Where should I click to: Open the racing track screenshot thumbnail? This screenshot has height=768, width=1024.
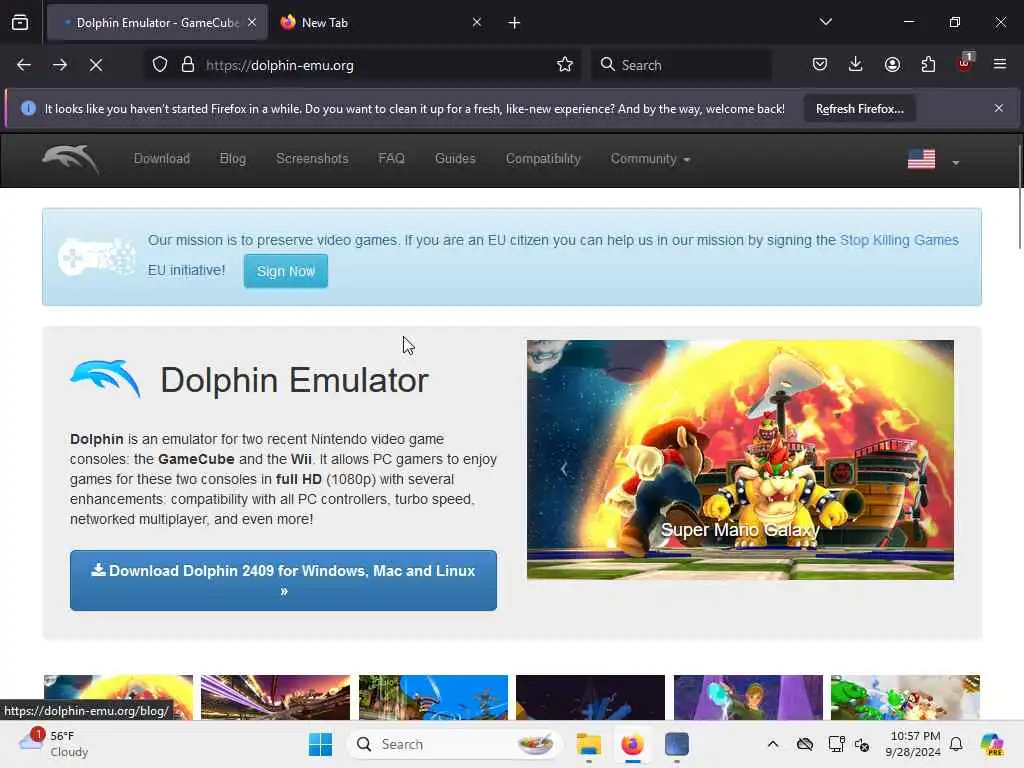click(x=276, y=697)
